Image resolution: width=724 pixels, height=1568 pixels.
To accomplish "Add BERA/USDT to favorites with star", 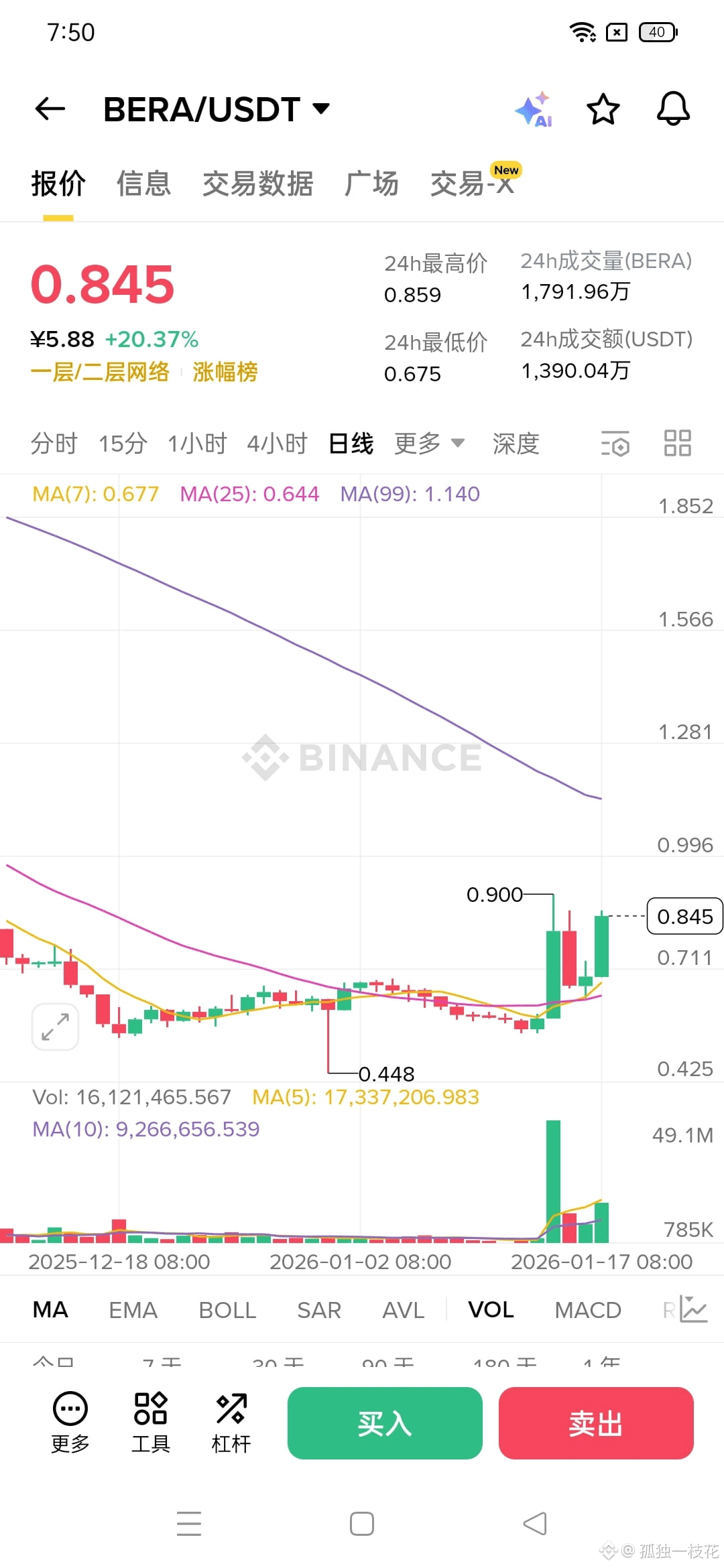I will click(x=603, y=109).
